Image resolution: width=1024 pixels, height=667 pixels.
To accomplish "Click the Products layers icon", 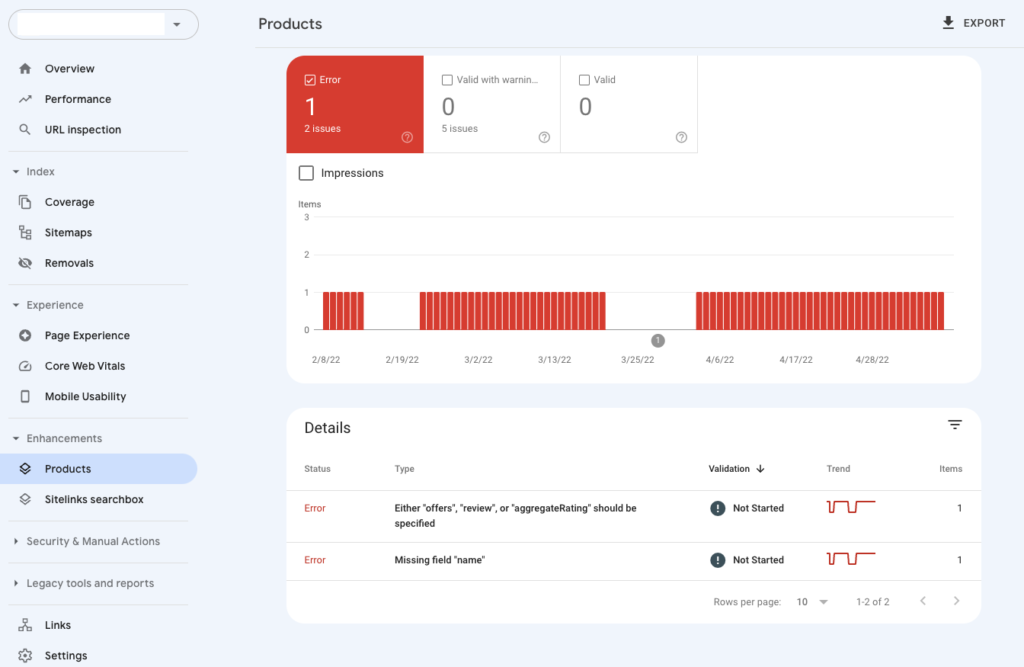I will (25, 468).
